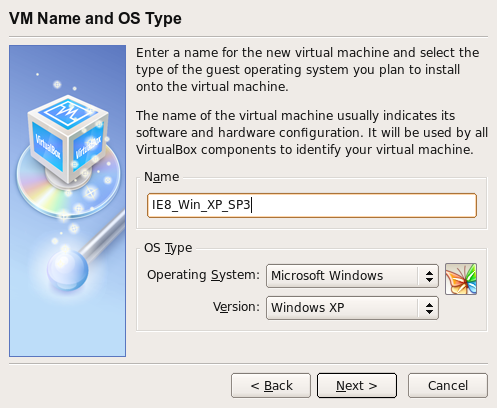Screen dimensions: 497x408
Task: Click the magic wand's glowing sphere tip
Action: (x=68, y=270)
